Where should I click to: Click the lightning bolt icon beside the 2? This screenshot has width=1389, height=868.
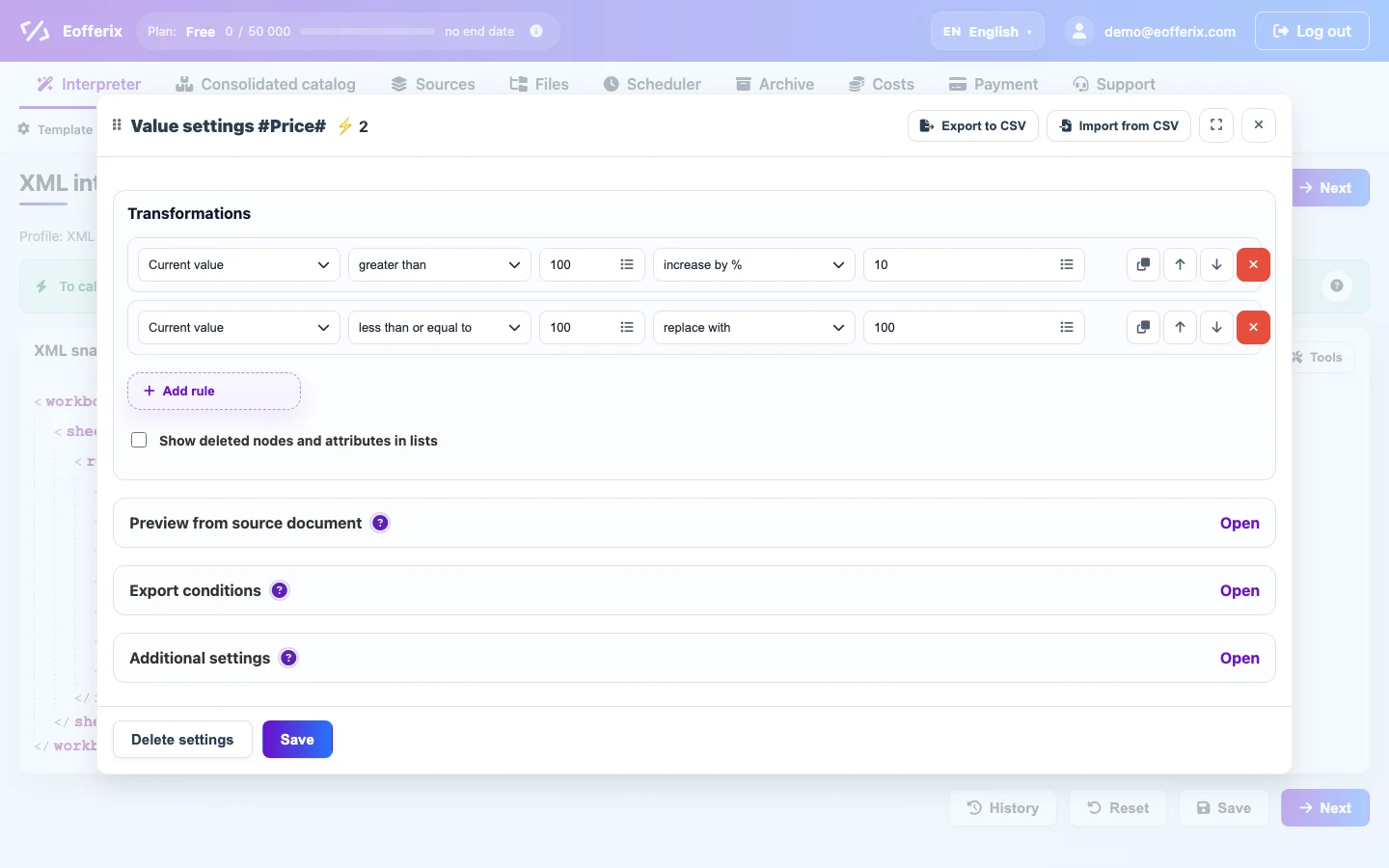click(x=345, y=126)
